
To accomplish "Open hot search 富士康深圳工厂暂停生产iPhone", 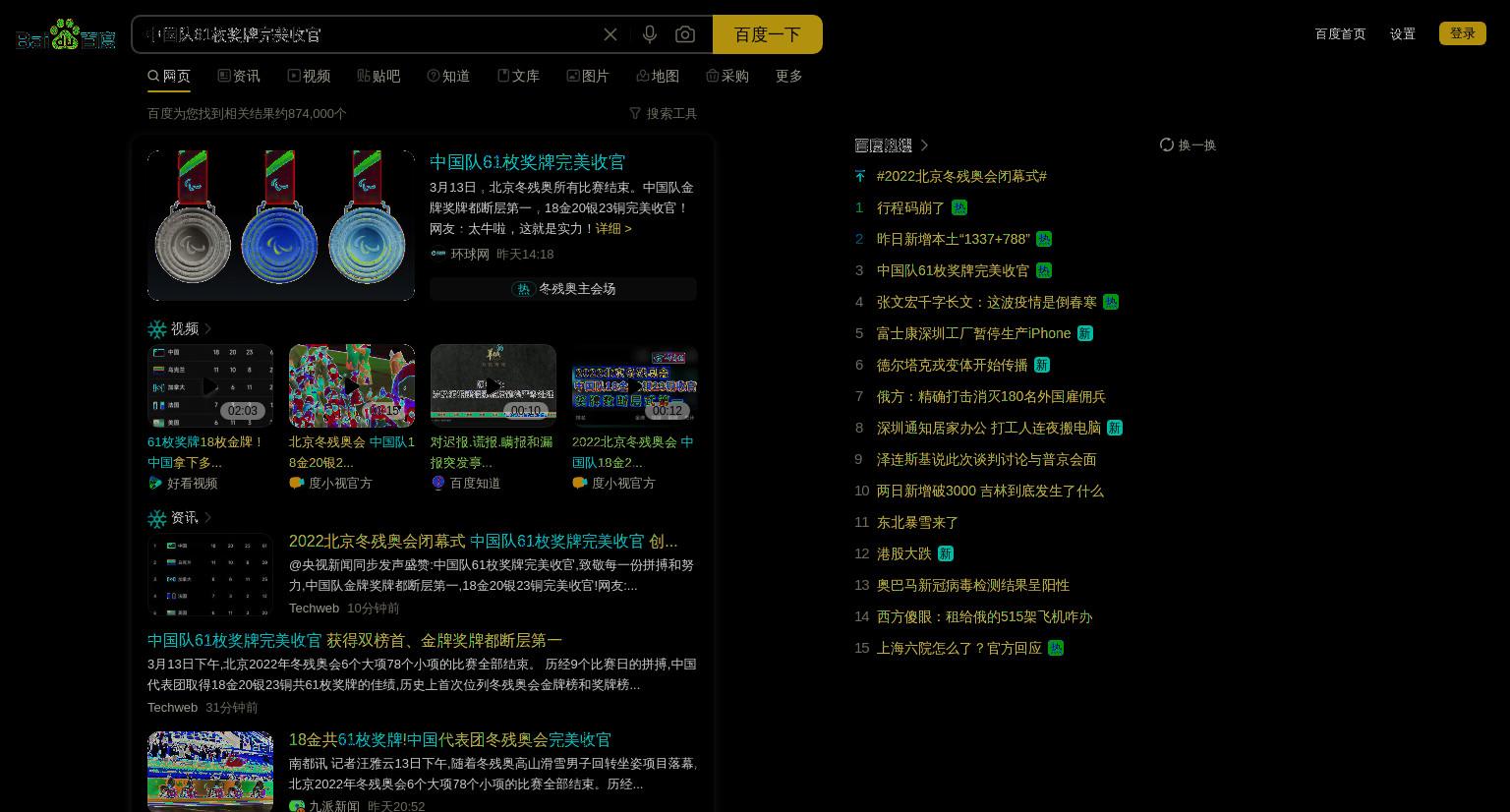I will [973, 333].
